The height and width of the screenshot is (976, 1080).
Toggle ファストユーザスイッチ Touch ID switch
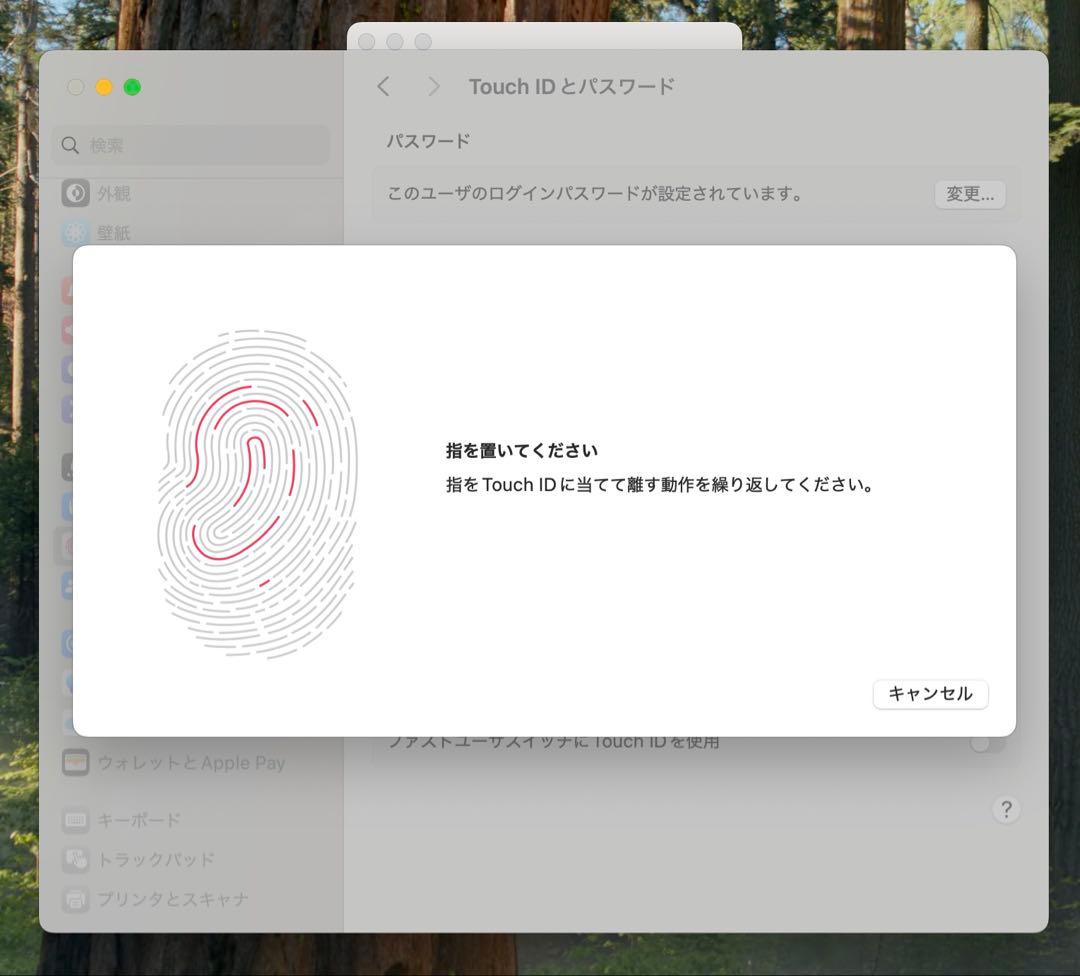pyautogui.click(x=986, y=743)
